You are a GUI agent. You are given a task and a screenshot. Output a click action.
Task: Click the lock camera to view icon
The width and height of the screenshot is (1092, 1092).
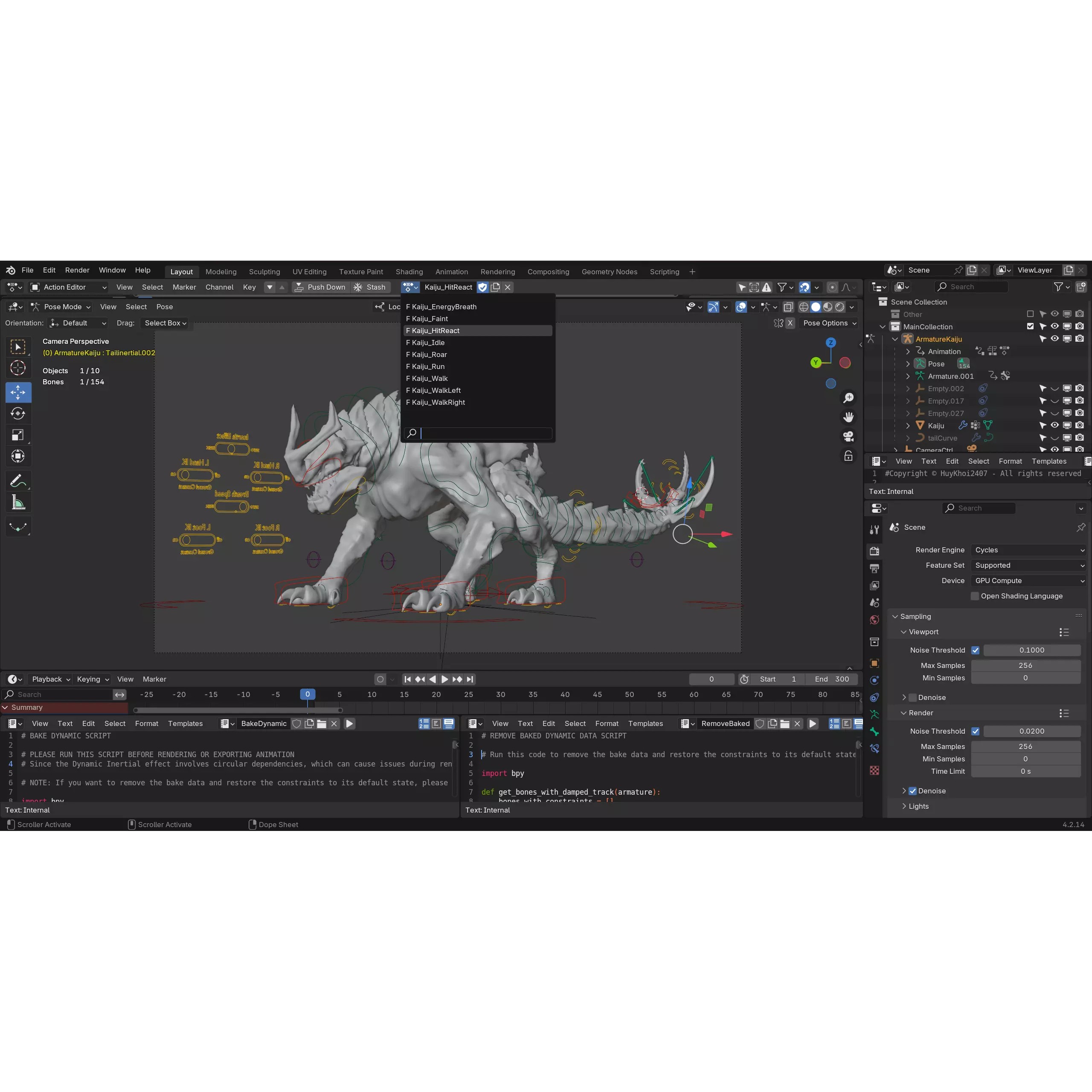848,456
